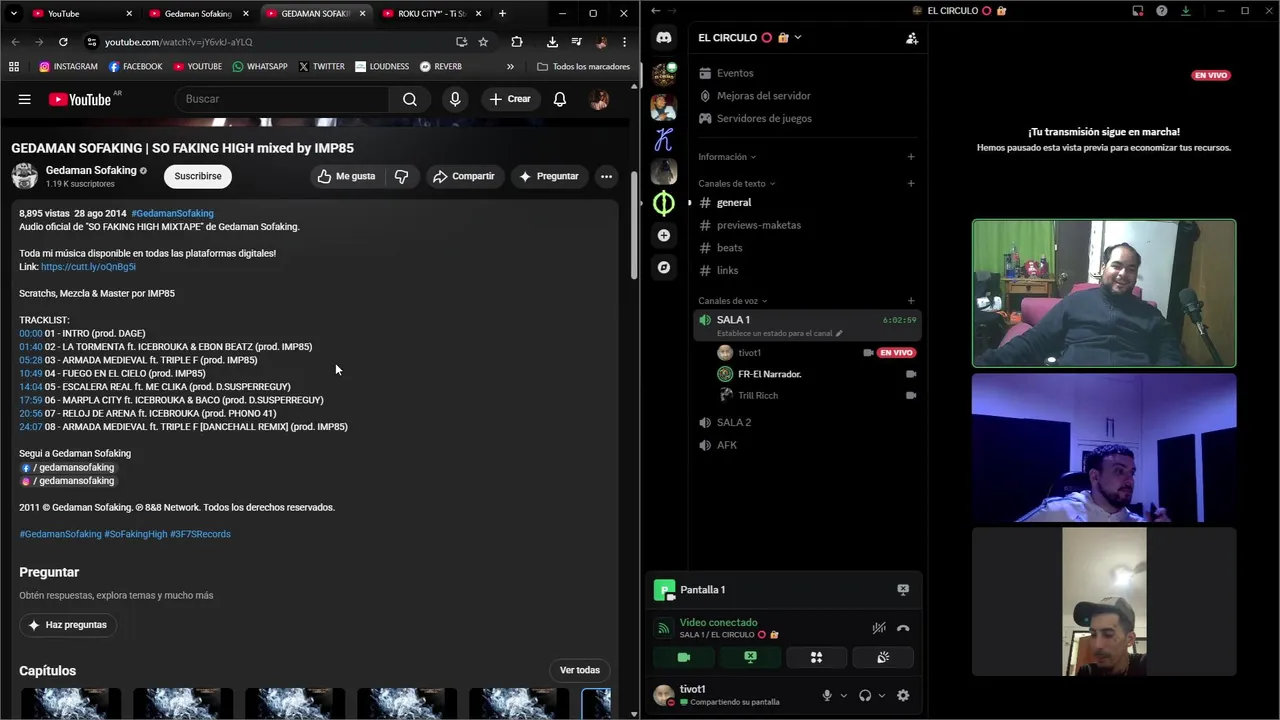Open the previews-maketas channel

coord(807,225)
